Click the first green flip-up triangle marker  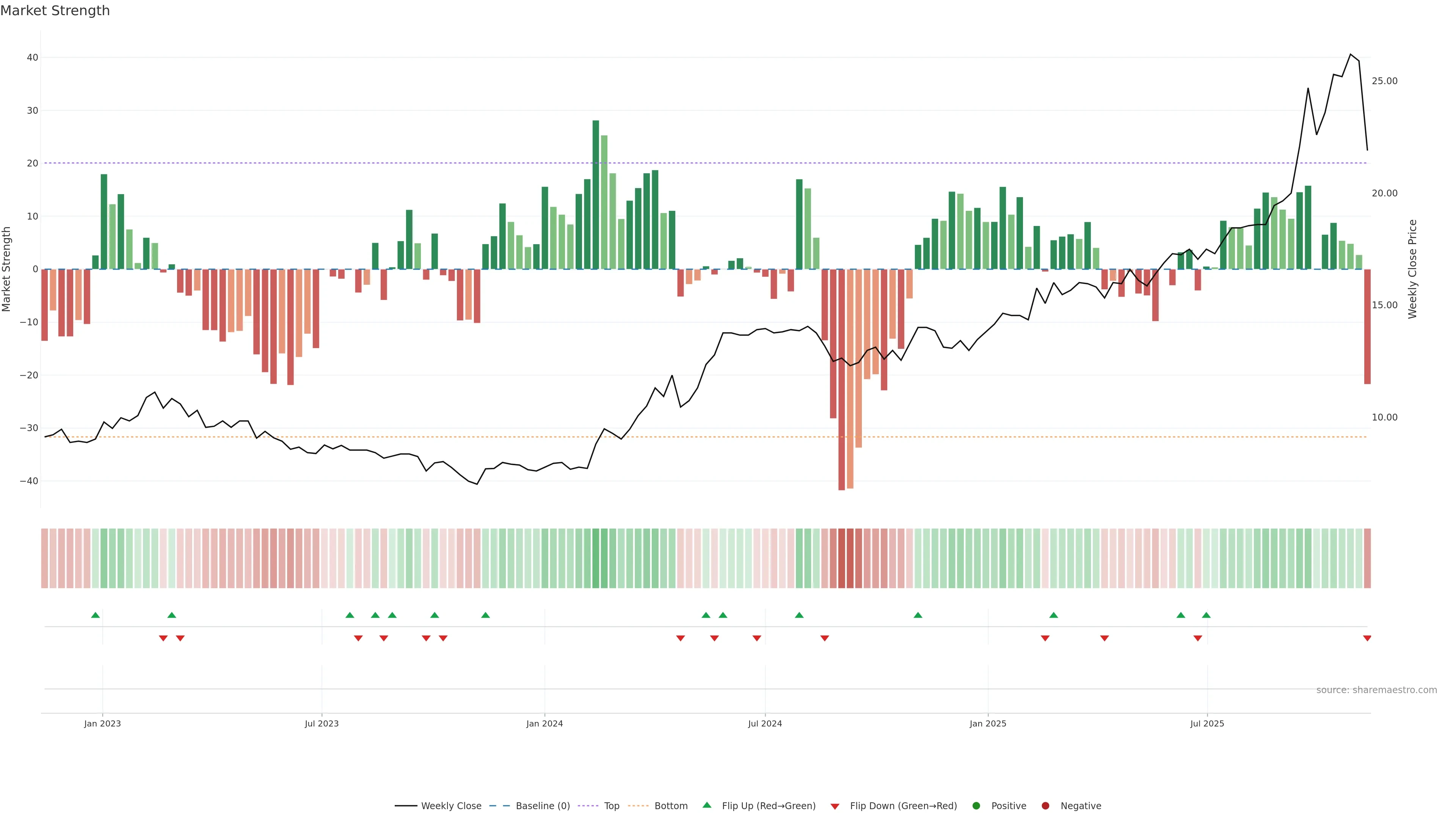click(x=96, y=615)
